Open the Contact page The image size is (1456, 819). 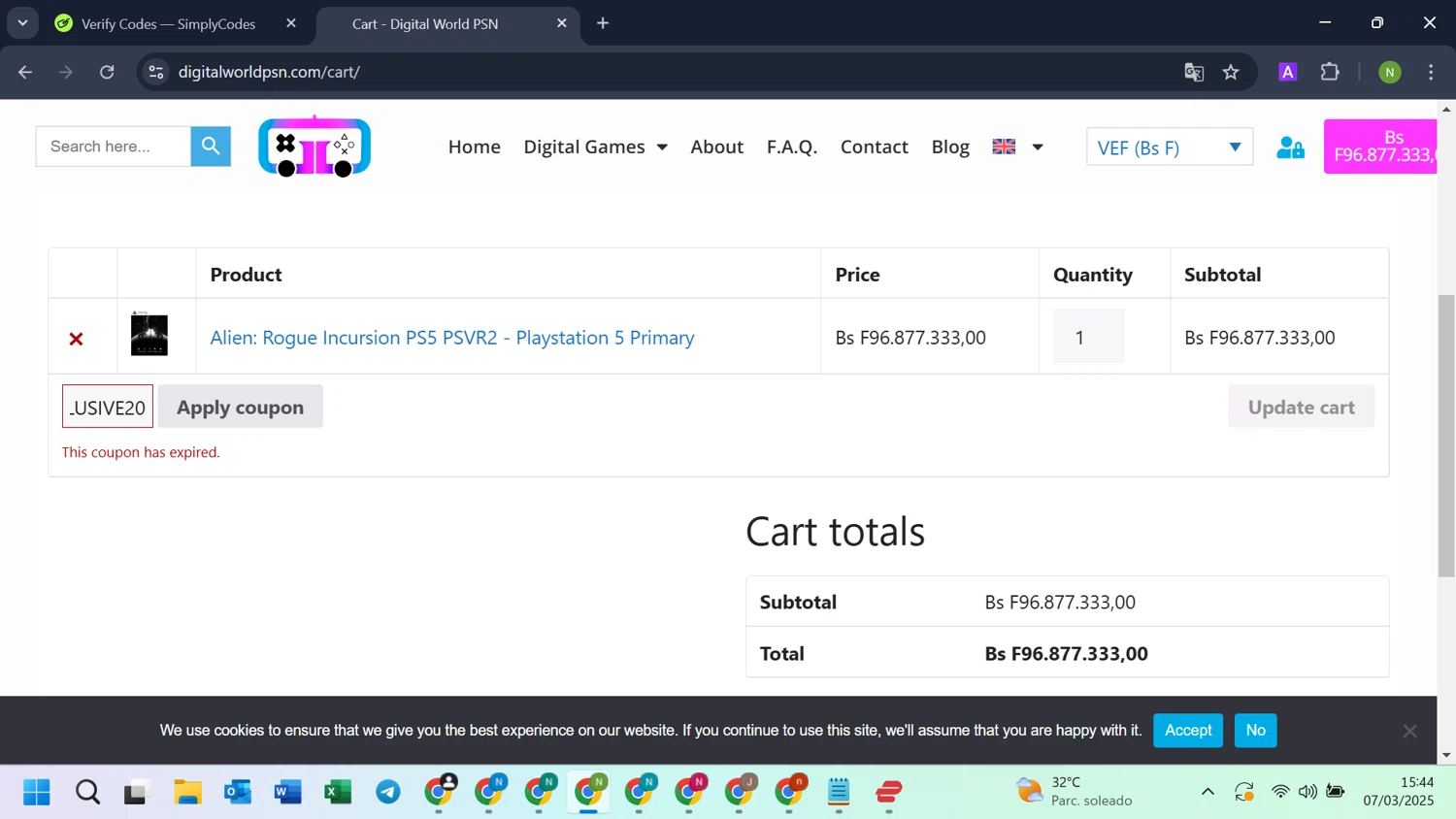coord(875,147)
